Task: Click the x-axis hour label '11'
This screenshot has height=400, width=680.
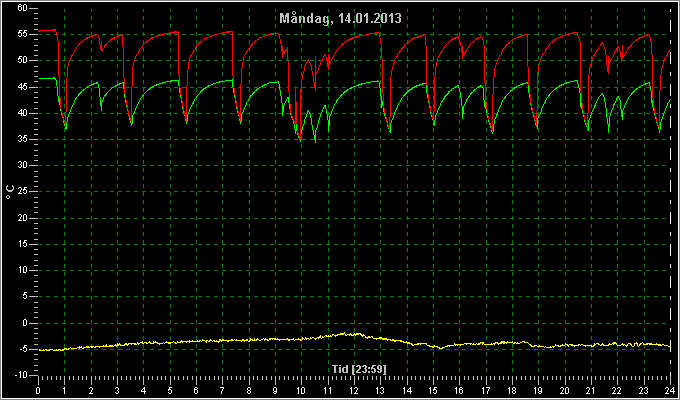Action: [x=328, y=390]
